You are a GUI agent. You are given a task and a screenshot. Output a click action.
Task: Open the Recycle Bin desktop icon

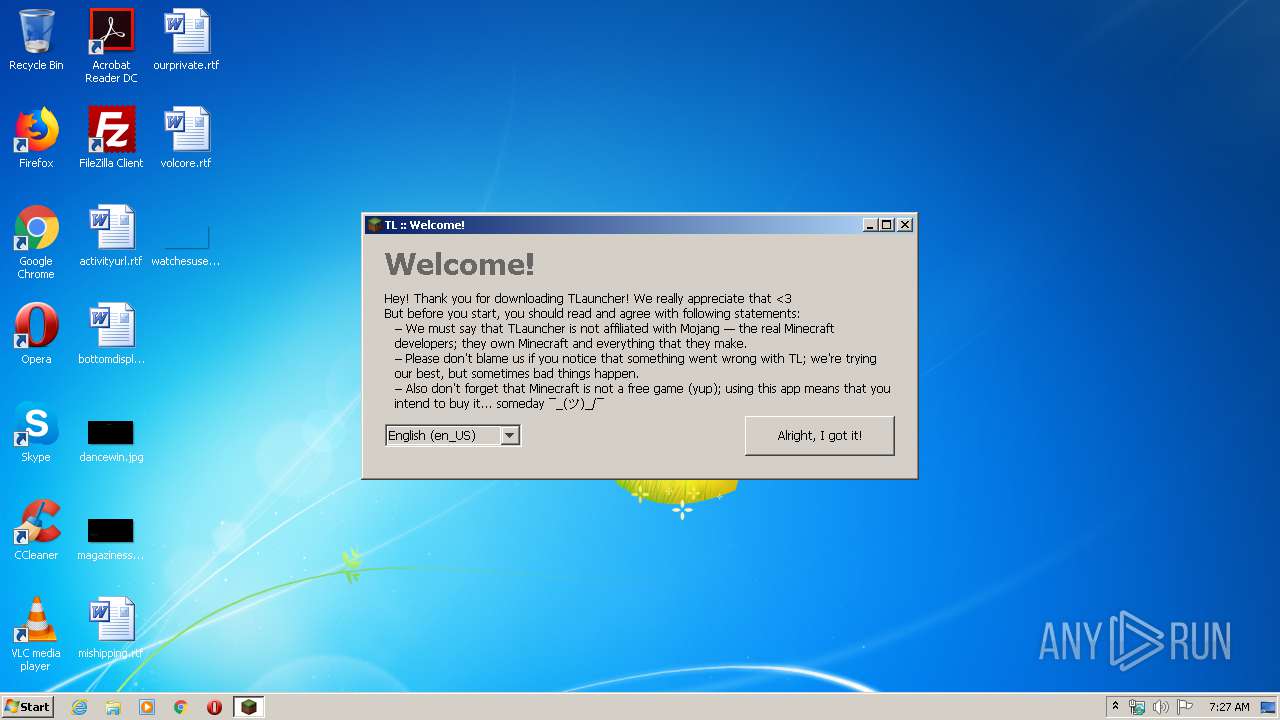click(x=36, y=40)
